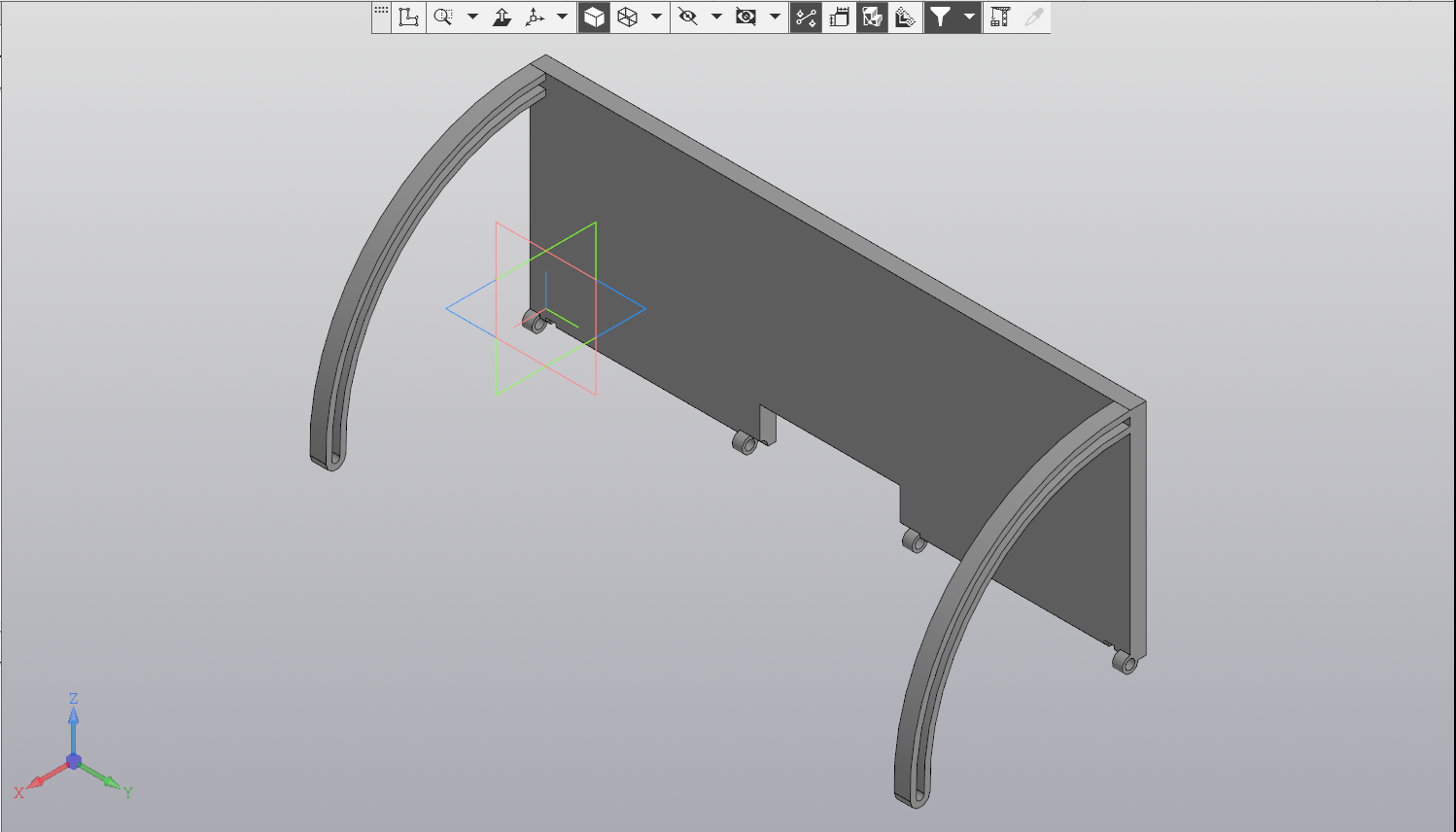Screen dimensions: 1456x832
Task: Click the selection filter funnel icon
Action: [x=940, y=17]
